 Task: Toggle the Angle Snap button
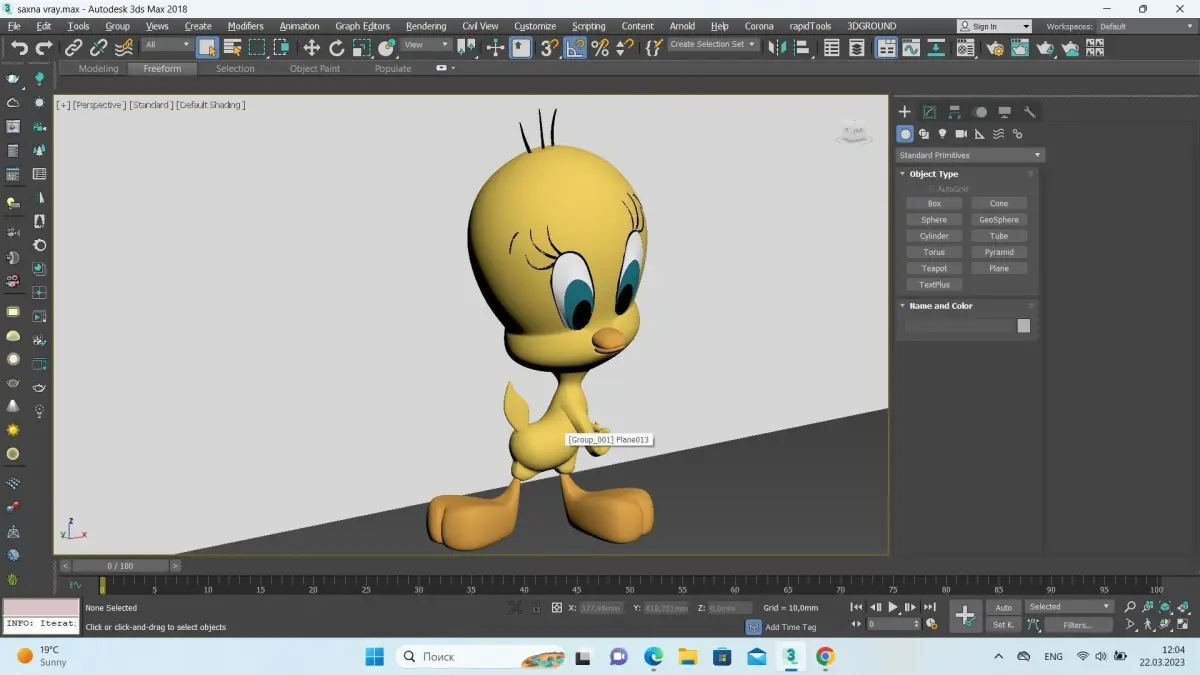(x=575, y=47)
